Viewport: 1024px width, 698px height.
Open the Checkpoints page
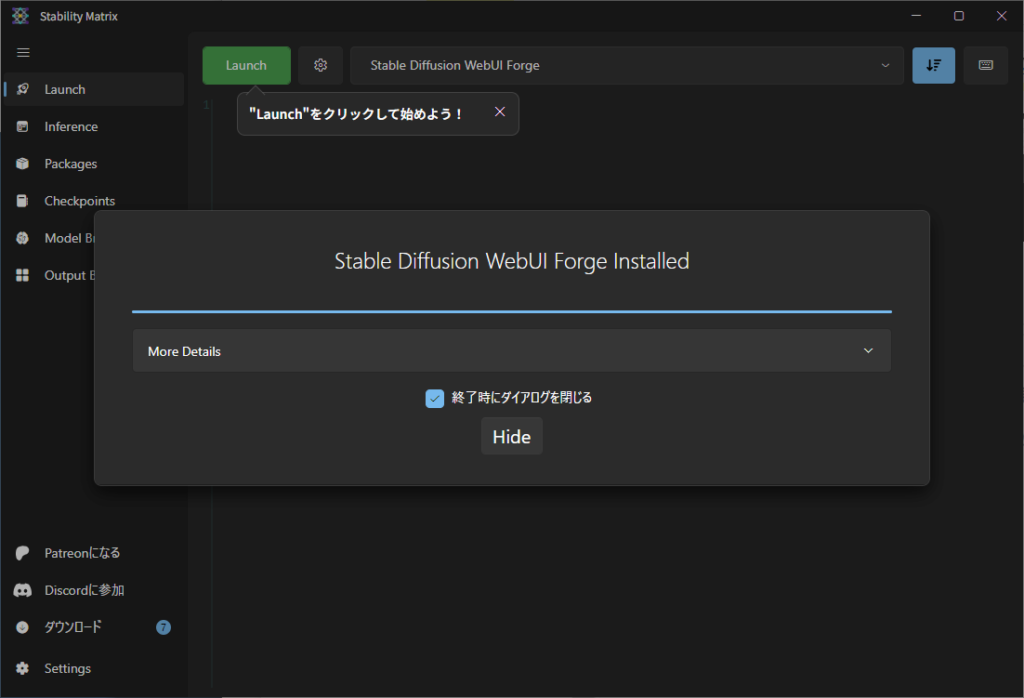(93, 201)
